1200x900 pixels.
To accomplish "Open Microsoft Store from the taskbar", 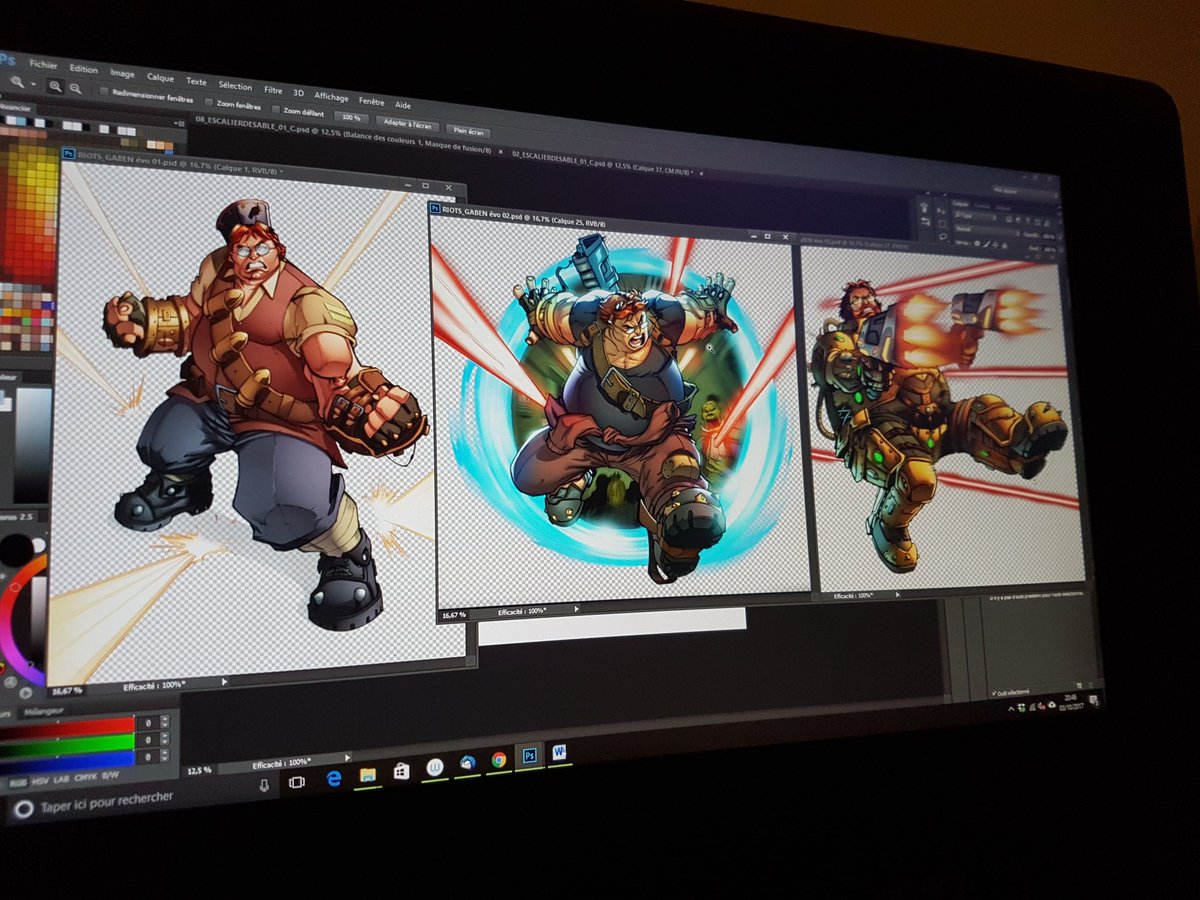I will click(401, 771).
